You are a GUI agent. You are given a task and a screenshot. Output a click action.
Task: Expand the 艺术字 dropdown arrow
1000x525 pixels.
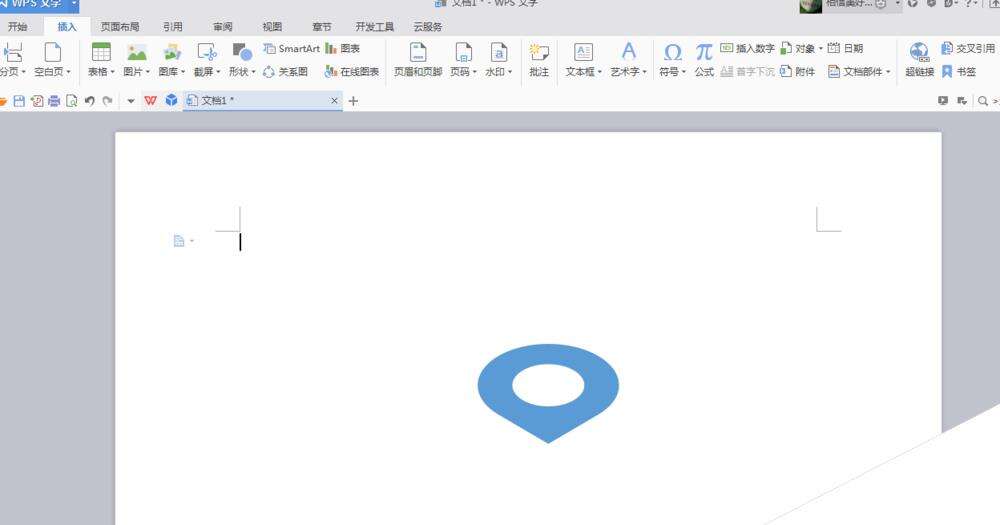(x=644, y=72)
